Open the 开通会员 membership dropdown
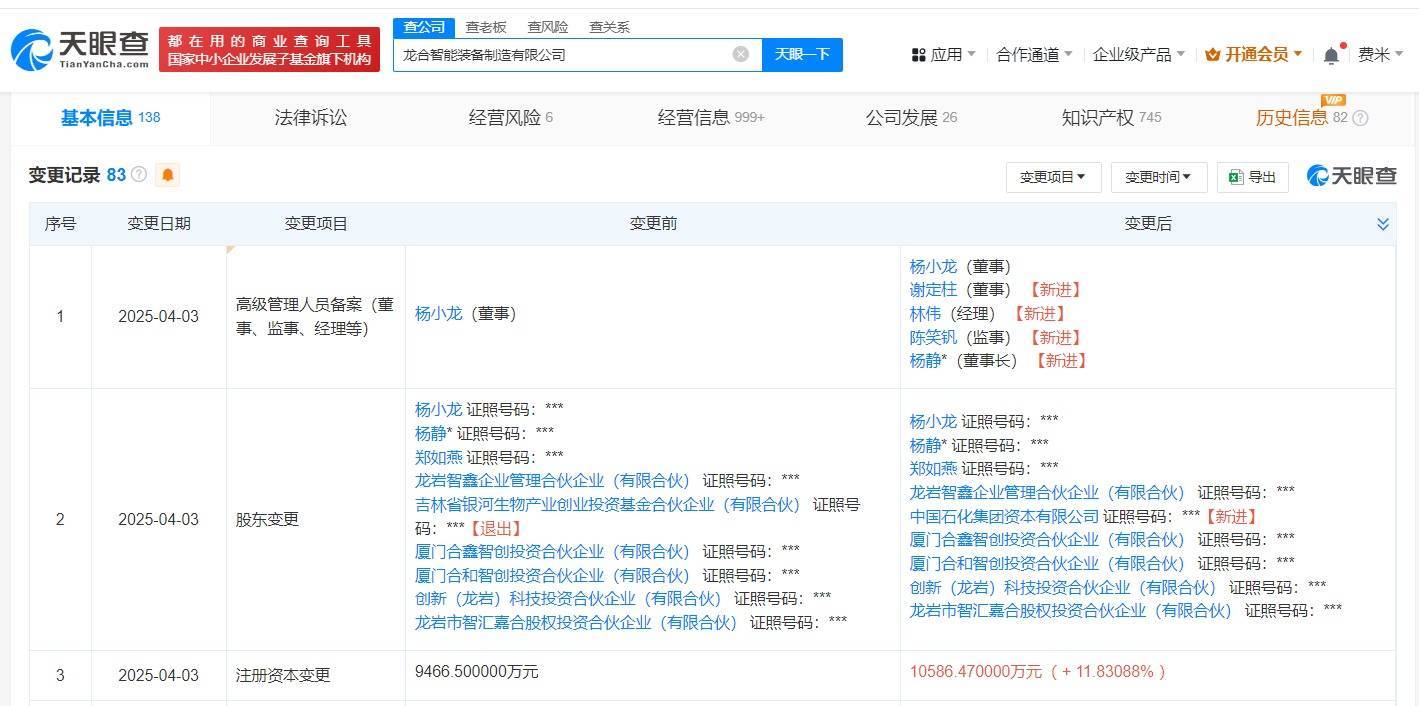The image size is (1419, 706). 1254,54
